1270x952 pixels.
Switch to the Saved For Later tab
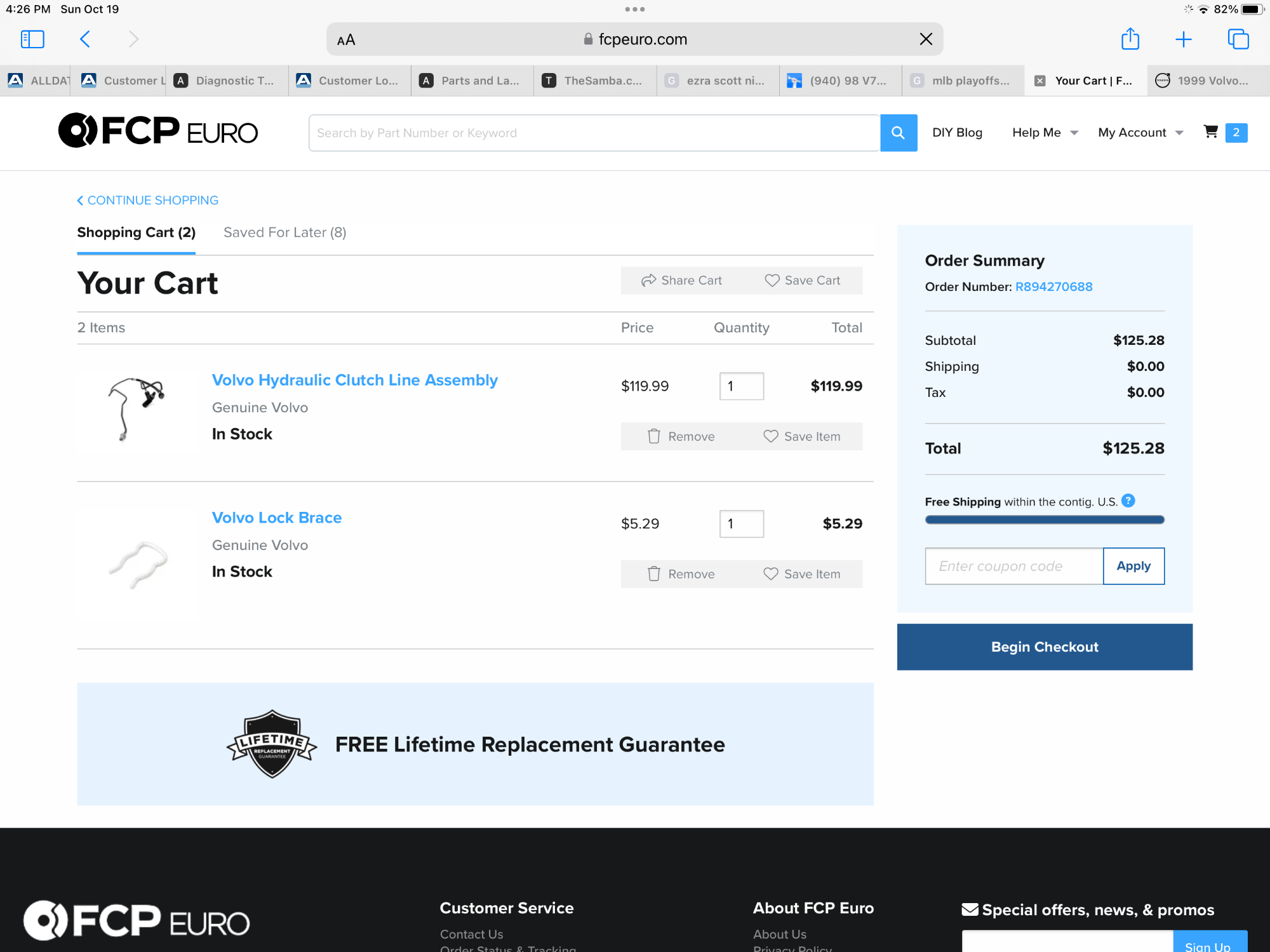tap(284, 232)
